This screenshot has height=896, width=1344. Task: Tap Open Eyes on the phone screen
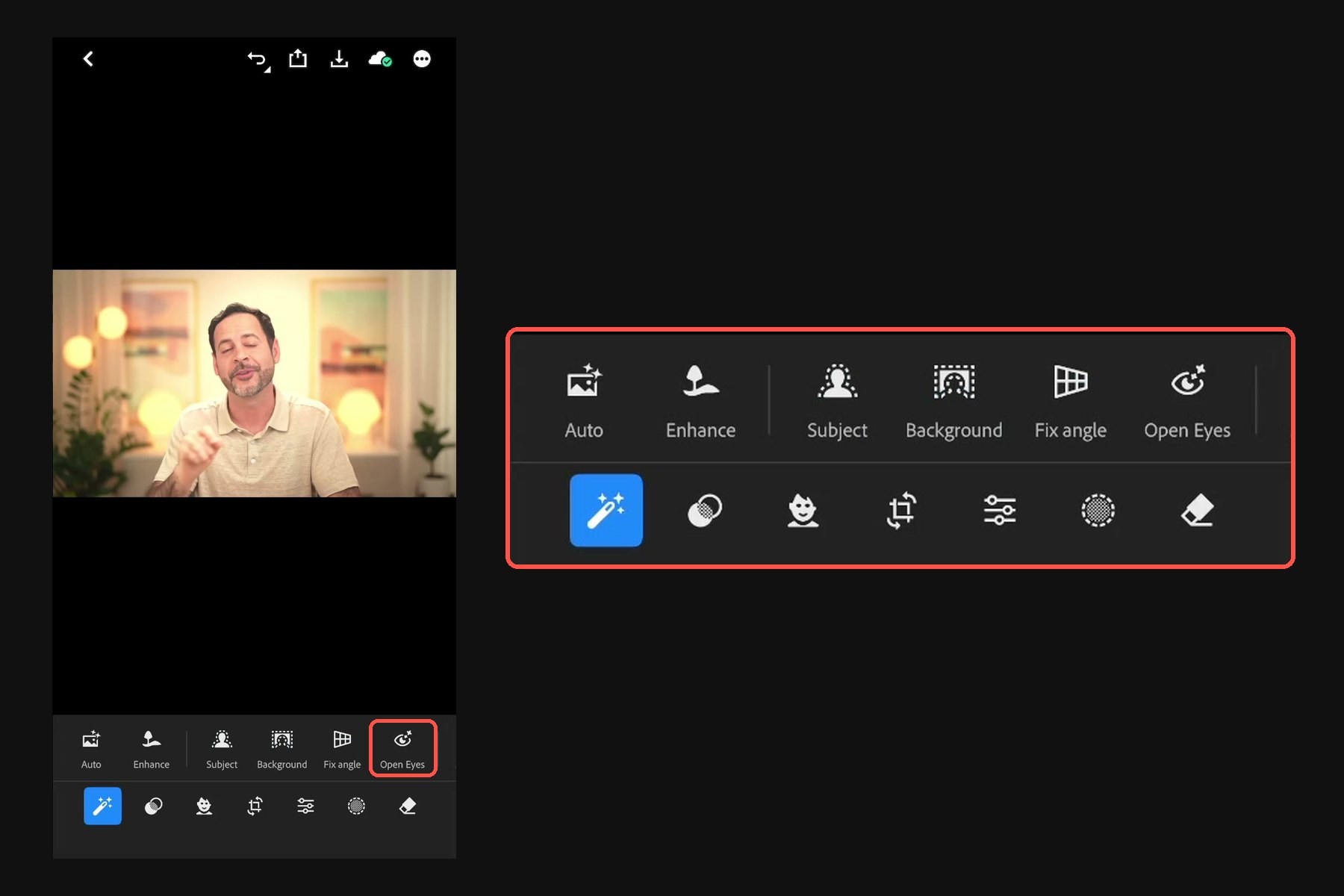click(x=402, y=750)
